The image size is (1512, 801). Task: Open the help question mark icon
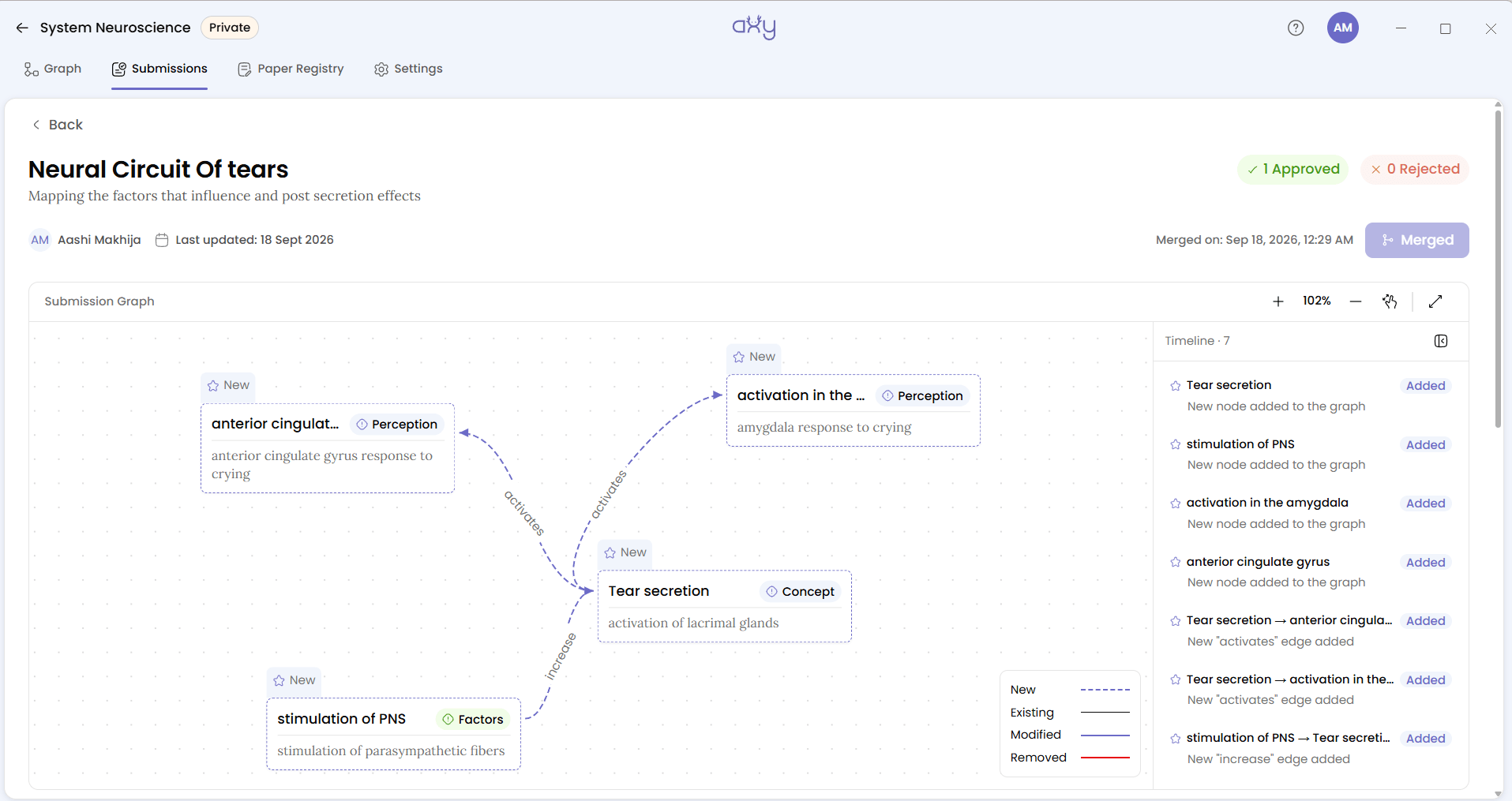[1296, 28]
